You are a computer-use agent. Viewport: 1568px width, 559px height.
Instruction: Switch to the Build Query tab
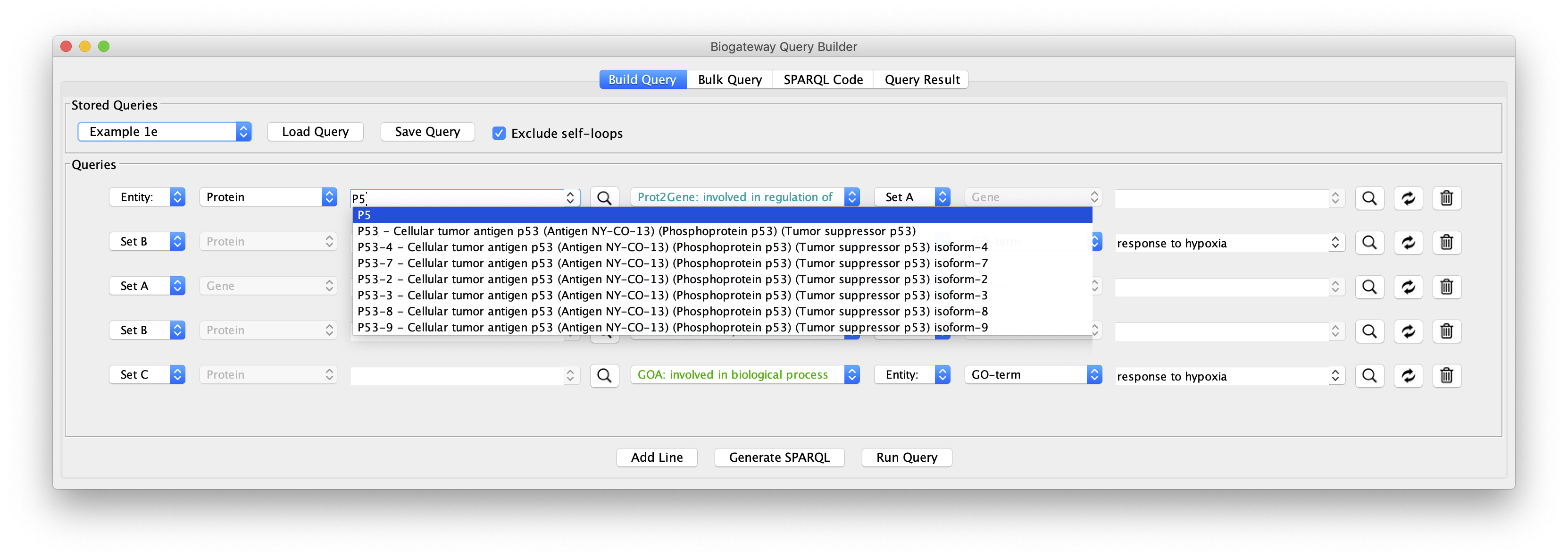click(x=642, y=80)
